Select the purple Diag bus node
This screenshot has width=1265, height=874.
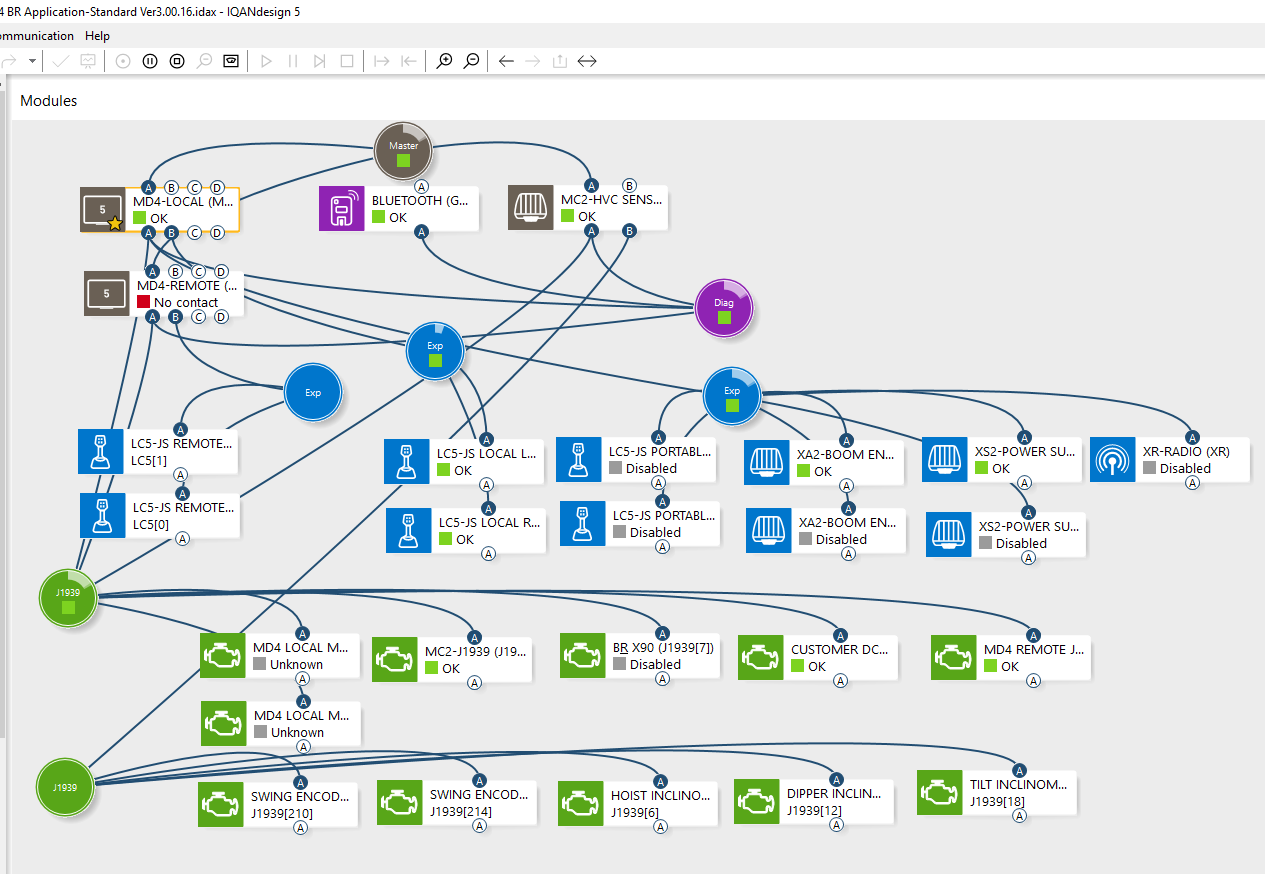click(x=724, y=308)
